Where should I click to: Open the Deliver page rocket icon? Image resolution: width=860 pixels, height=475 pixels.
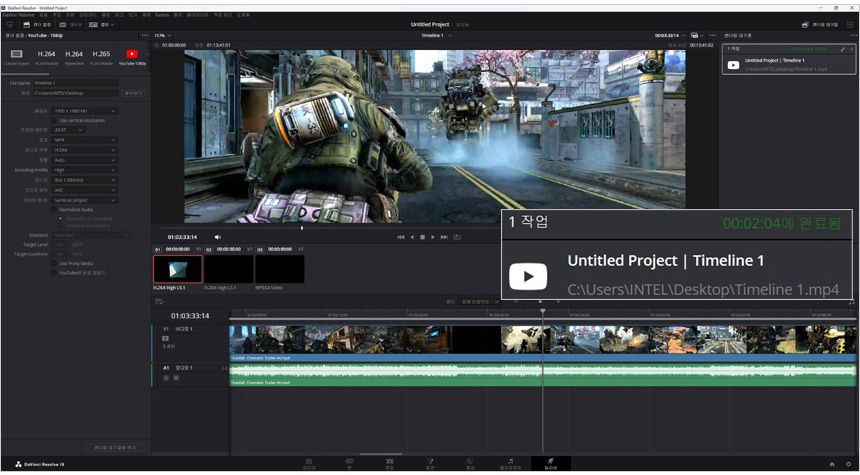click(x=549, y=462)
